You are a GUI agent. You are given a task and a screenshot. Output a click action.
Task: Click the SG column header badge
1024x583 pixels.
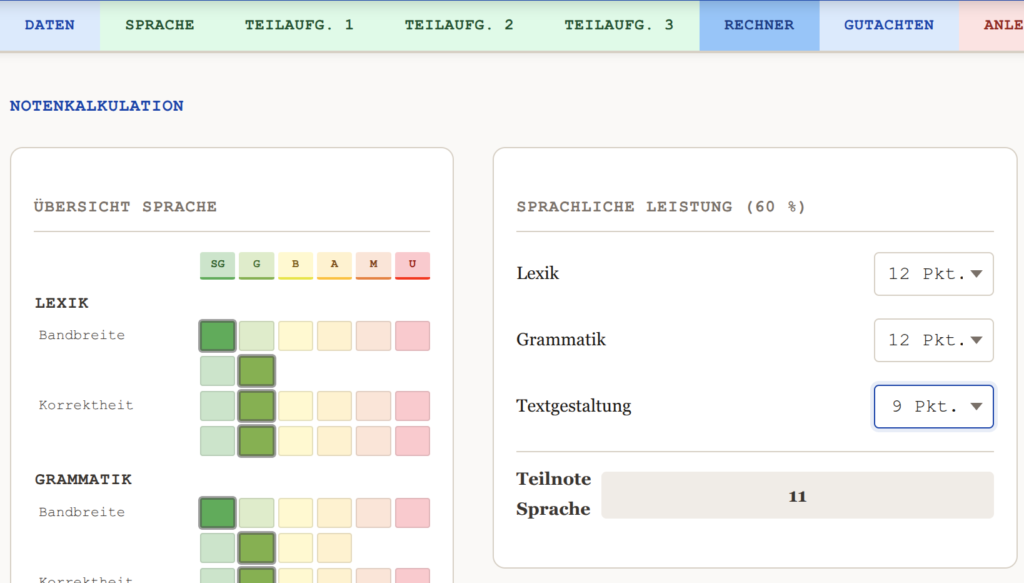pos(217,265)
